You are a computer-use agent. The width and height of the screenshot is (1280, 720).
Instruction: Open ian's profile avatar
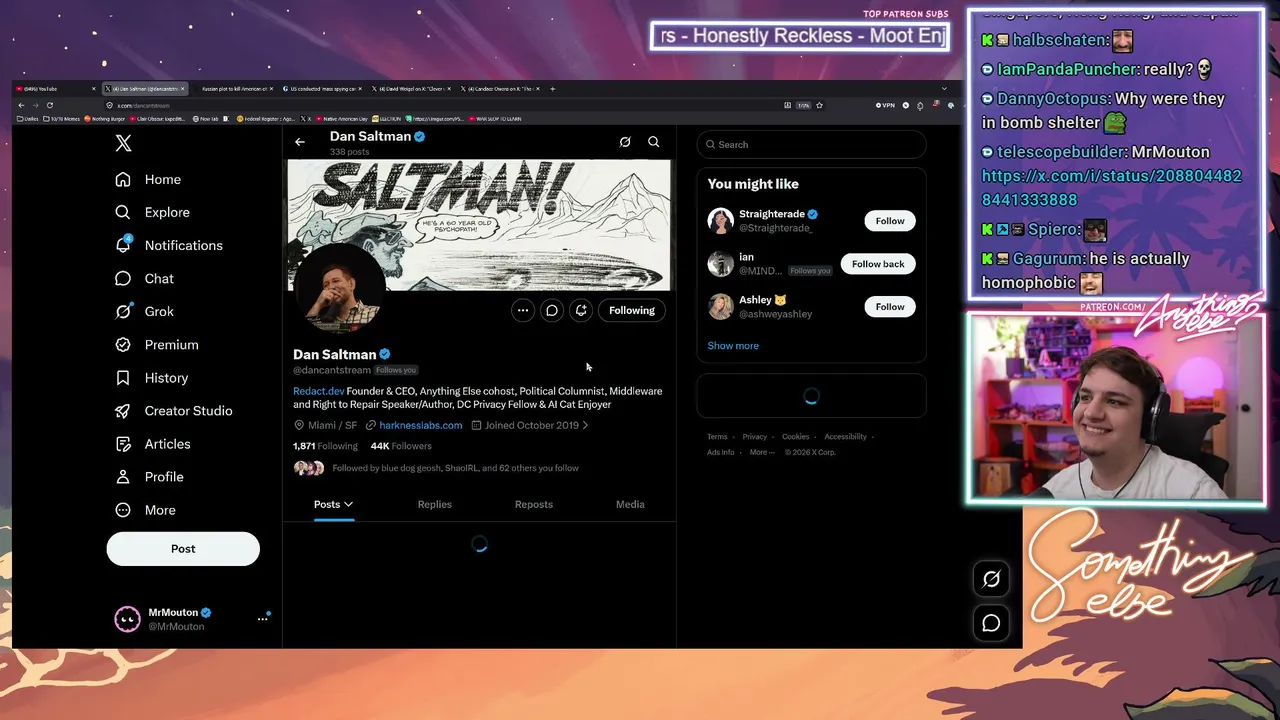coord(721,264)
